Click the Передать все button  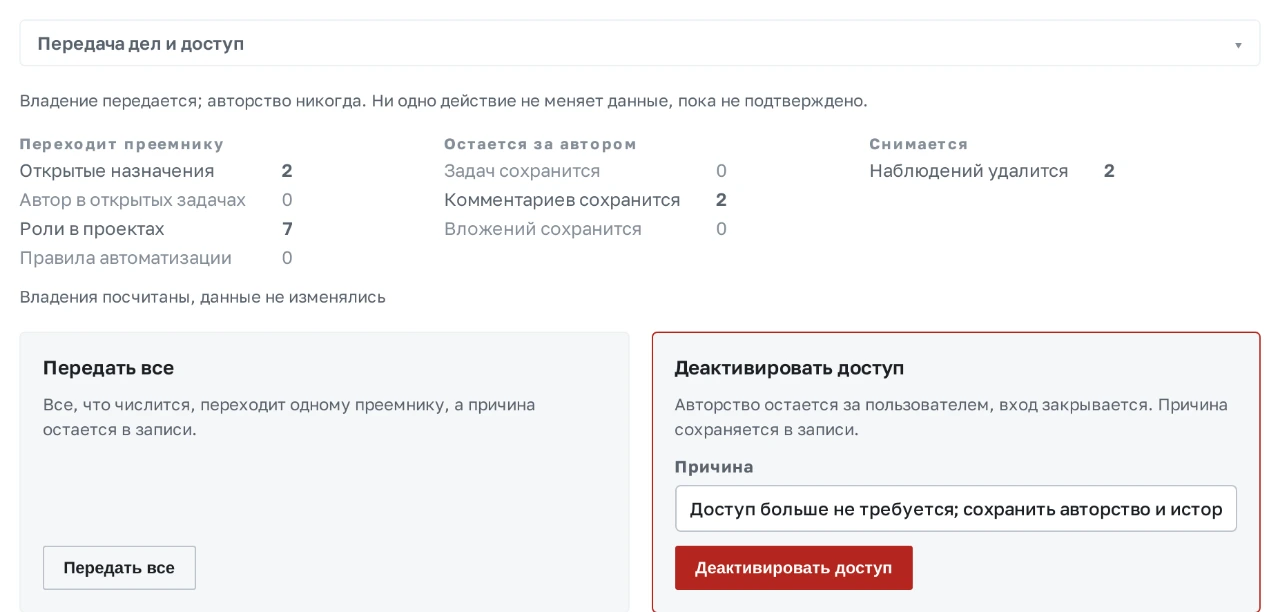coord(119,568)
